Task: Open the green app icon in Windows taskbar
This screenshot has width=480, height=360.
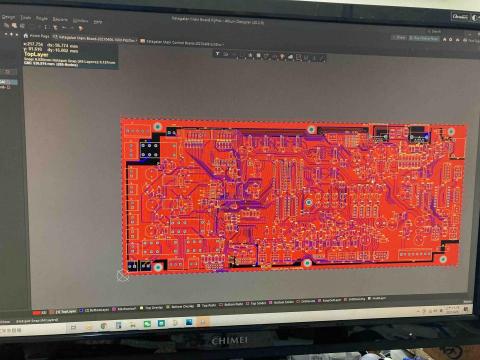Action: 147,324
